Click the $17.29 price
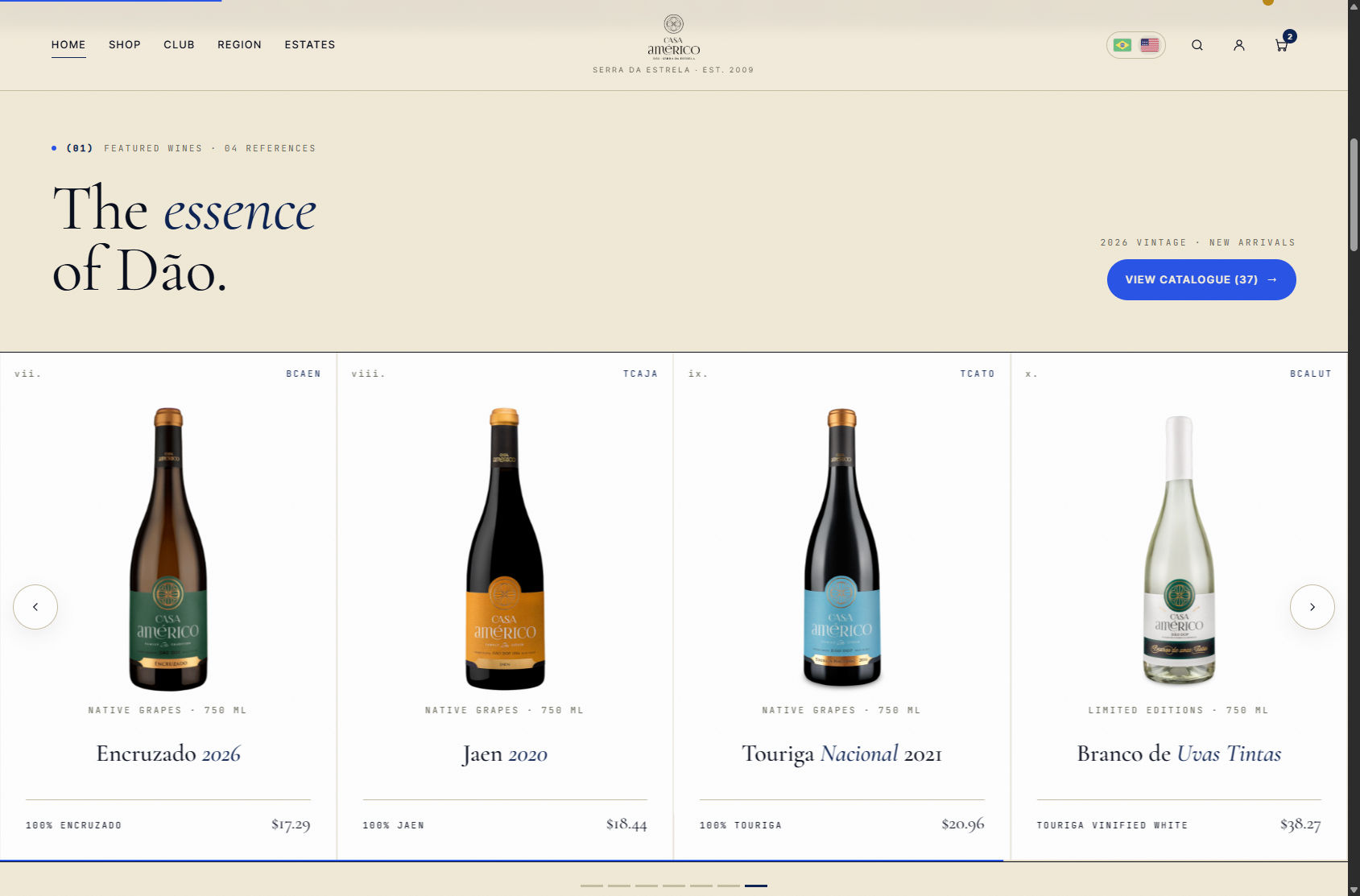1360x896 pixels. 291,824
